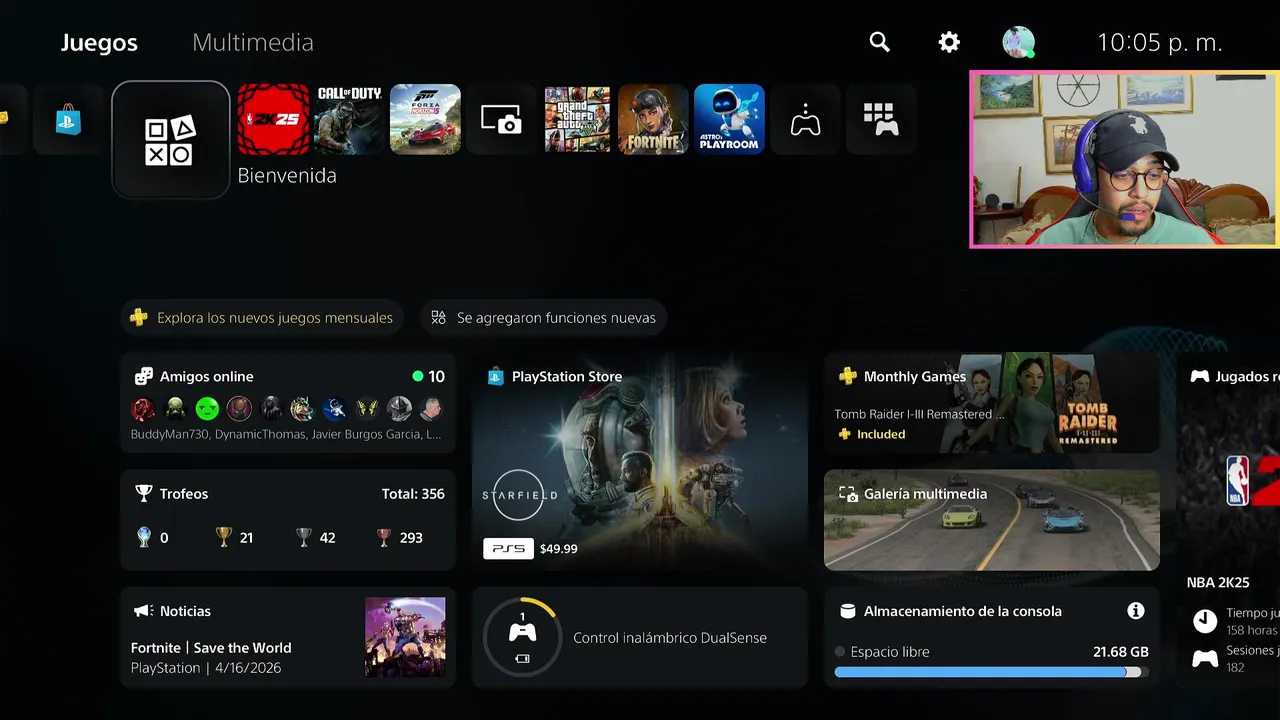Click the streamer webcam overlay
Viewport: 1280px width, 720px height.
tap(1125, 159)
